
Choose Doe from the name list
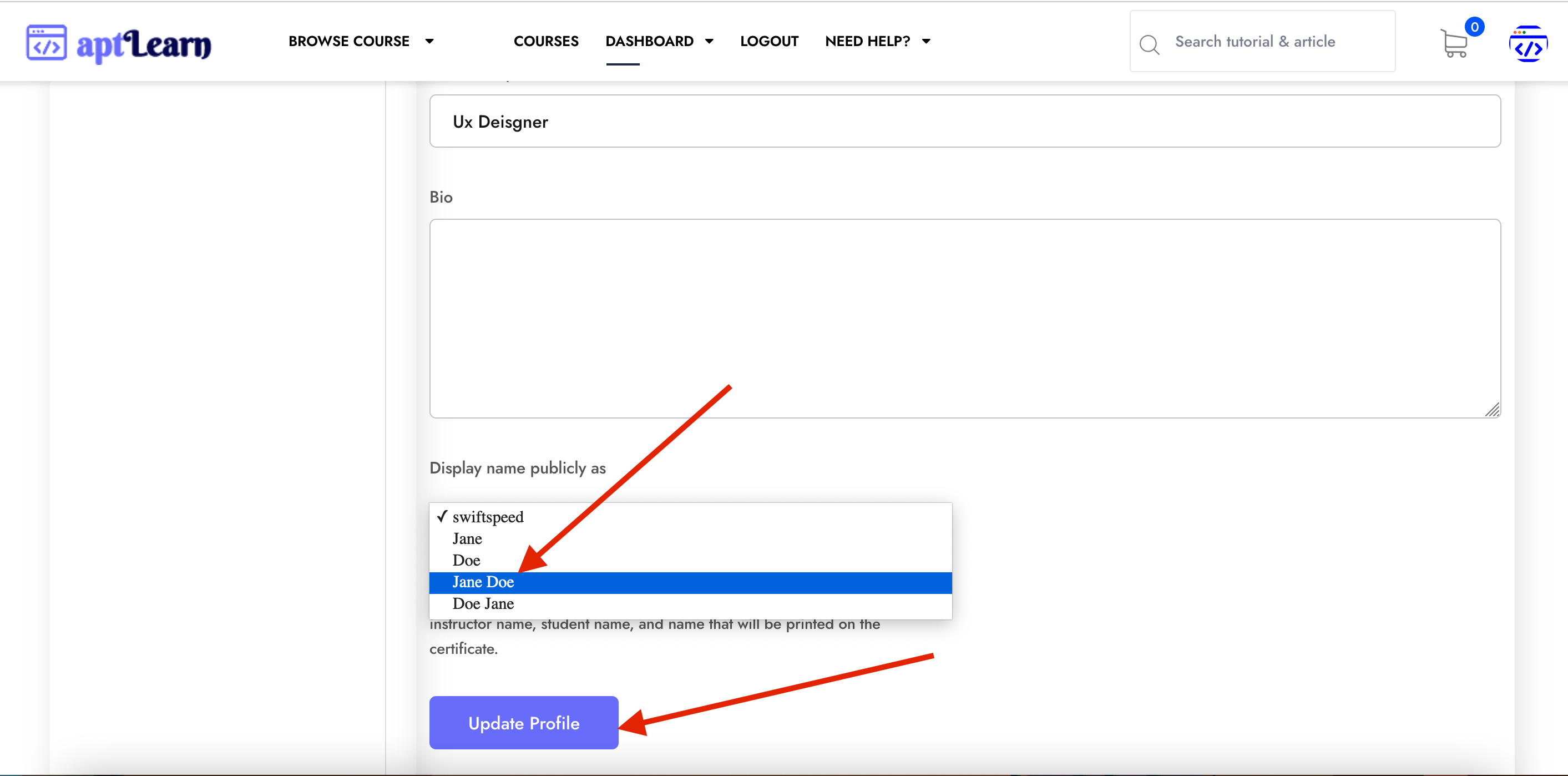(690, 561)
